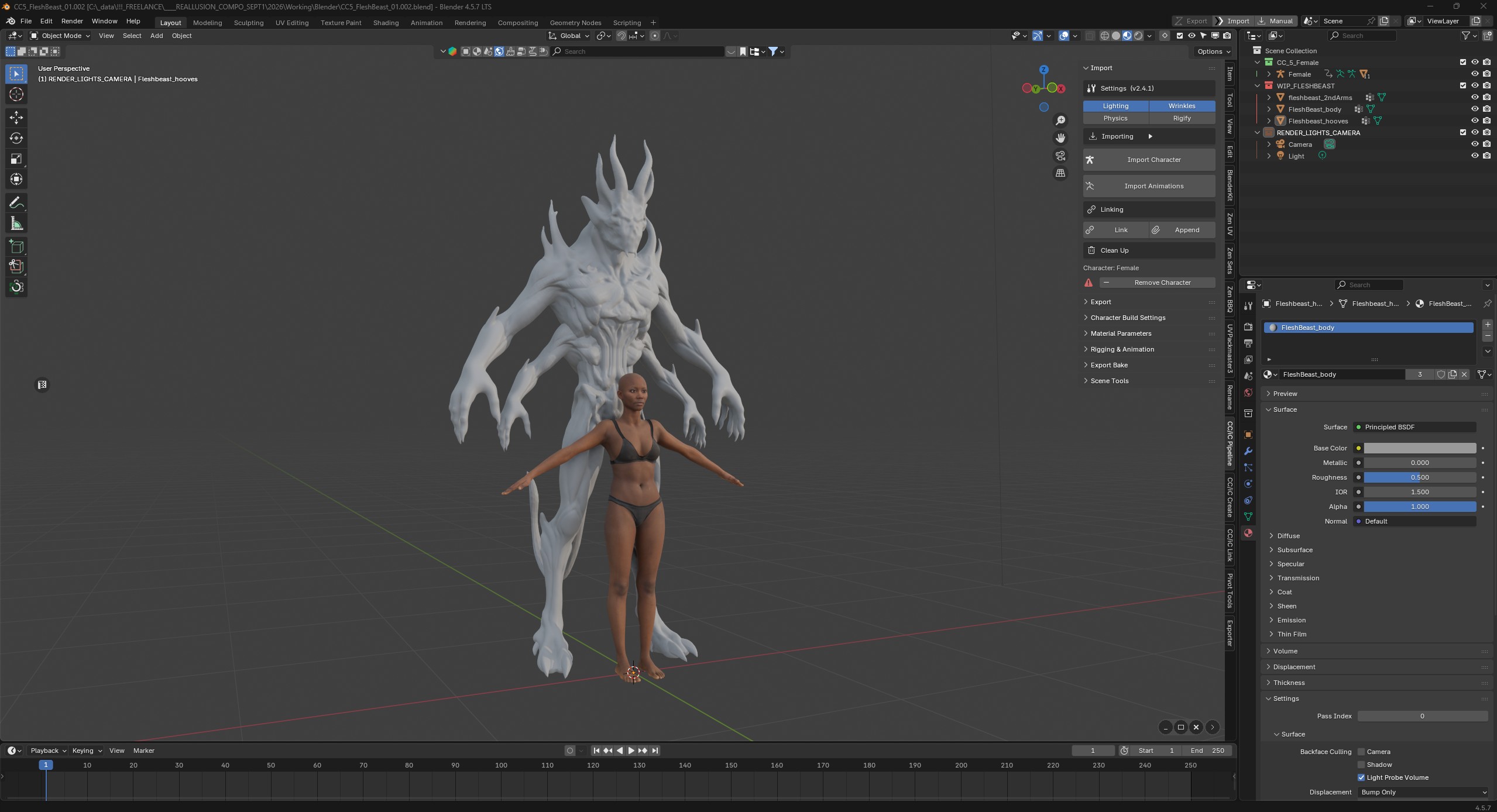Image resolution: width=1497 pixels, height=812 pixels.
Task: Select the Measure tool
Action: 16,223
